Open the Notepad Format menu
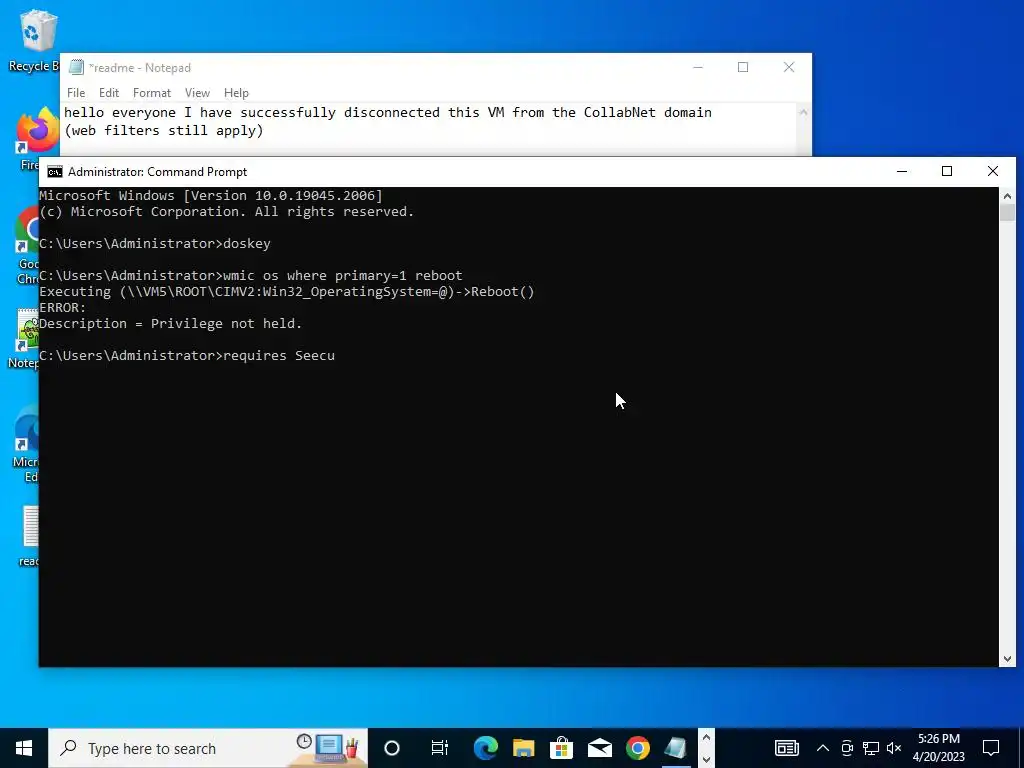Screen dimensions: 1024x768 (152, 93)
